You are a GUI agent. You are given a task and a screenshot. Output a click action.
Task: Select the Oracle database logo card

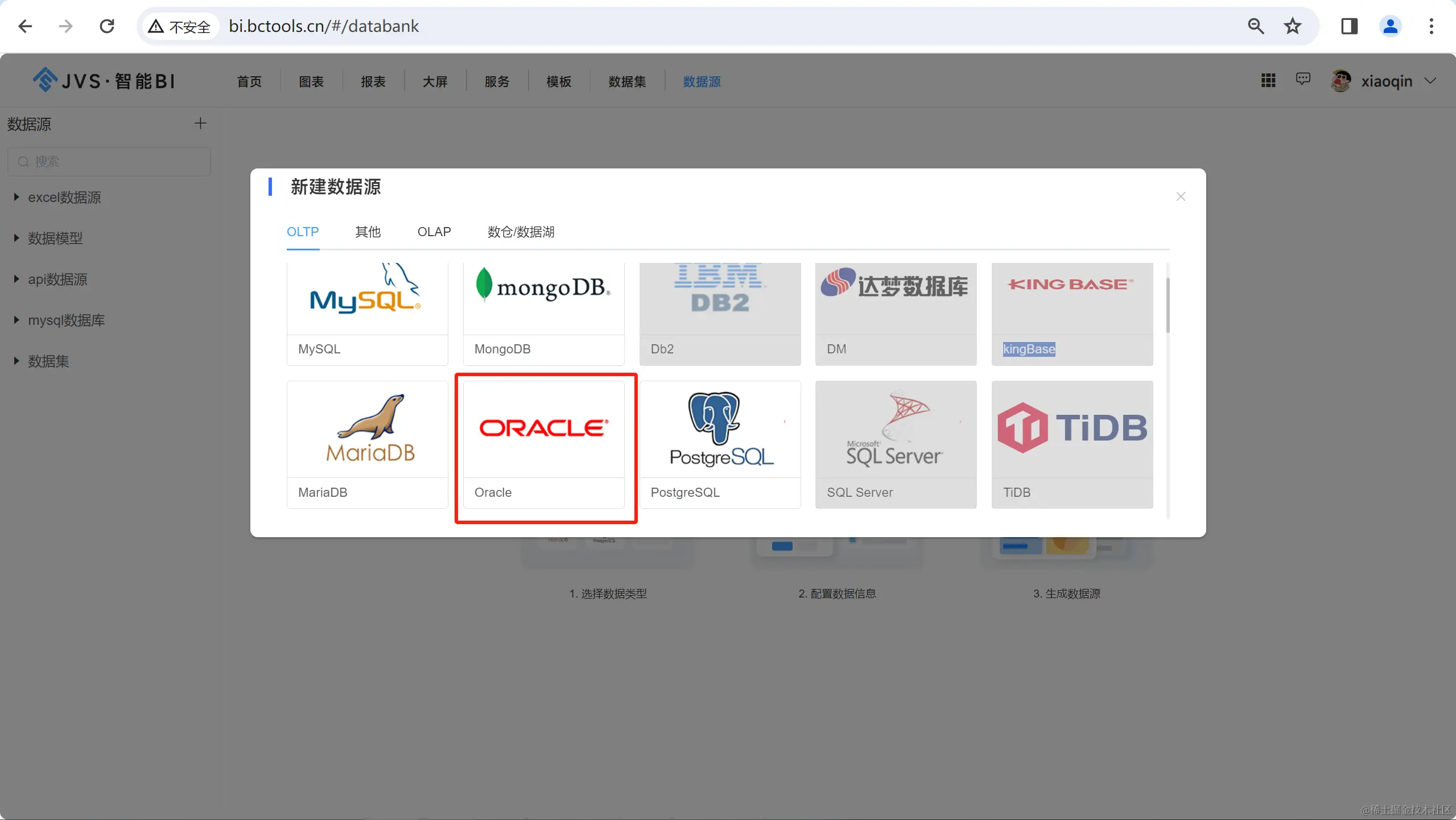(x=543, y=428)
